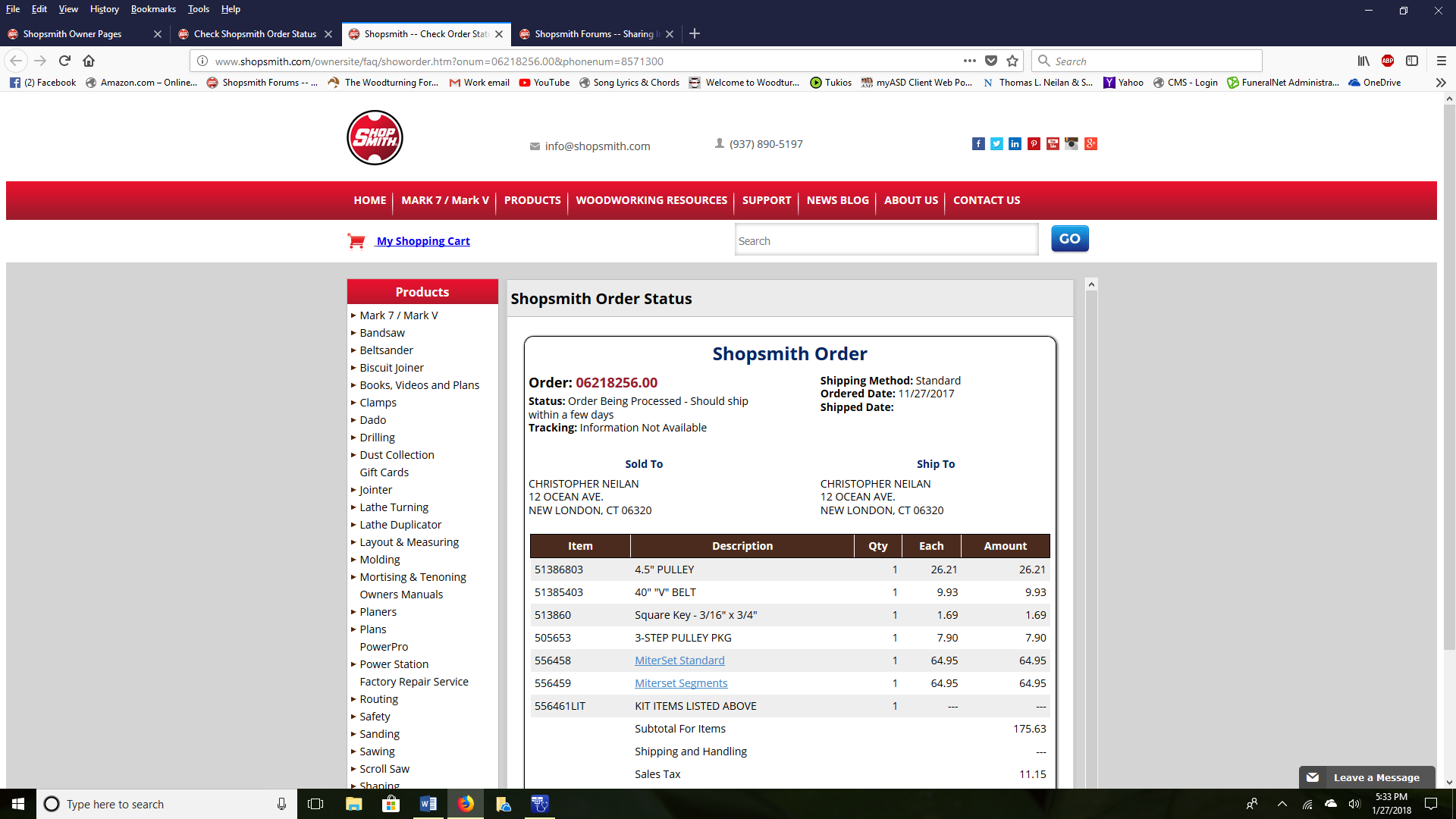Expand the Lathe Duplicator category
Viewport: 1456px width, 819px height.
(353, 525)
